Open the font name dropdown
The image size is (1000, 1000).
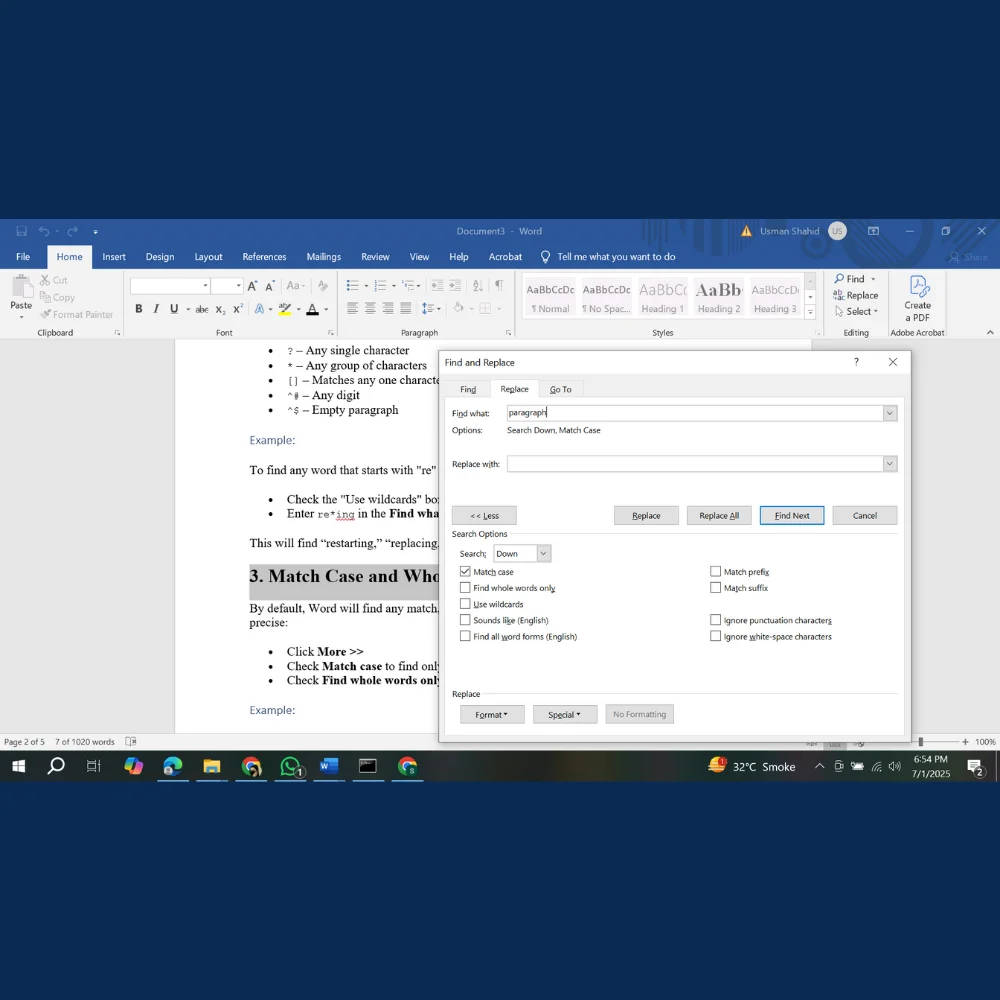(205, 286)
